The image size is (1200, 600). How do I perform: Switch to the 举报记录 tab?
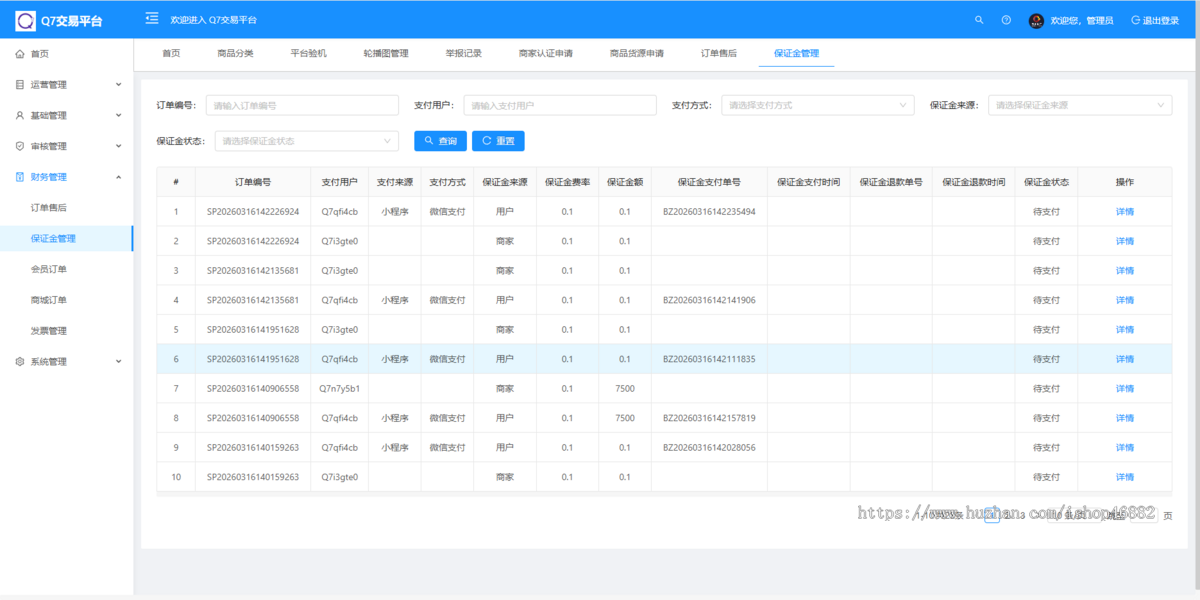click(x=464, y=53)
